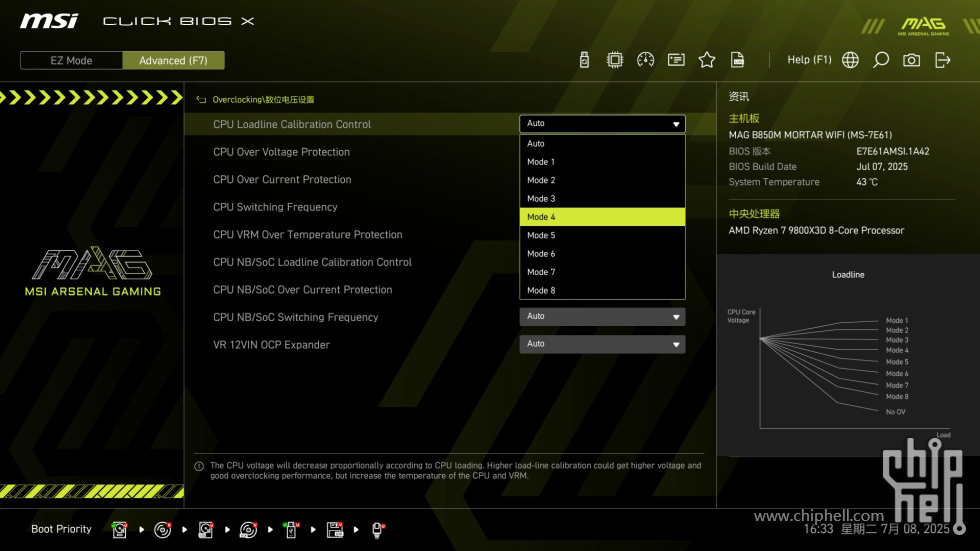Open Help (F1)
The width and height of the screenshot is (980, 551).
coord(809,60)
